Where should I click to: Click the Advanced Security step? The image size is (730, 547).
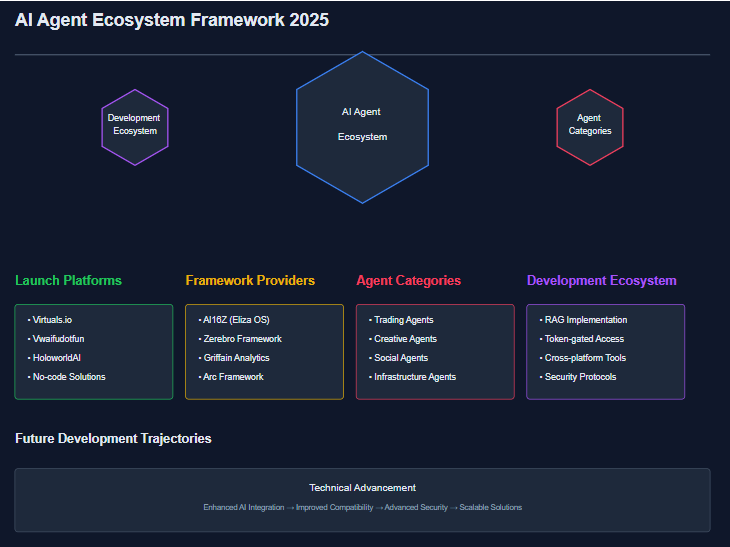point(416,507)
